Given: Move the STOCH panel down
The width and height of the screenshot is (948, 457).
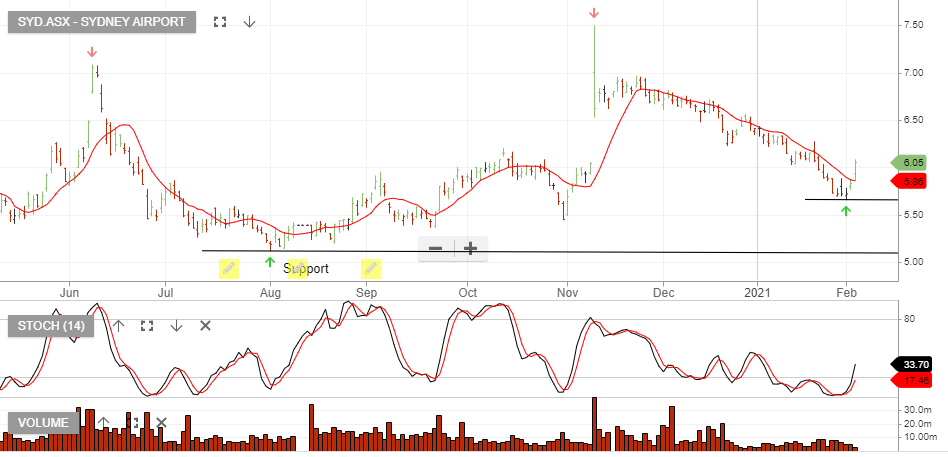Looking at the screenshot, I should coord(176,326).
